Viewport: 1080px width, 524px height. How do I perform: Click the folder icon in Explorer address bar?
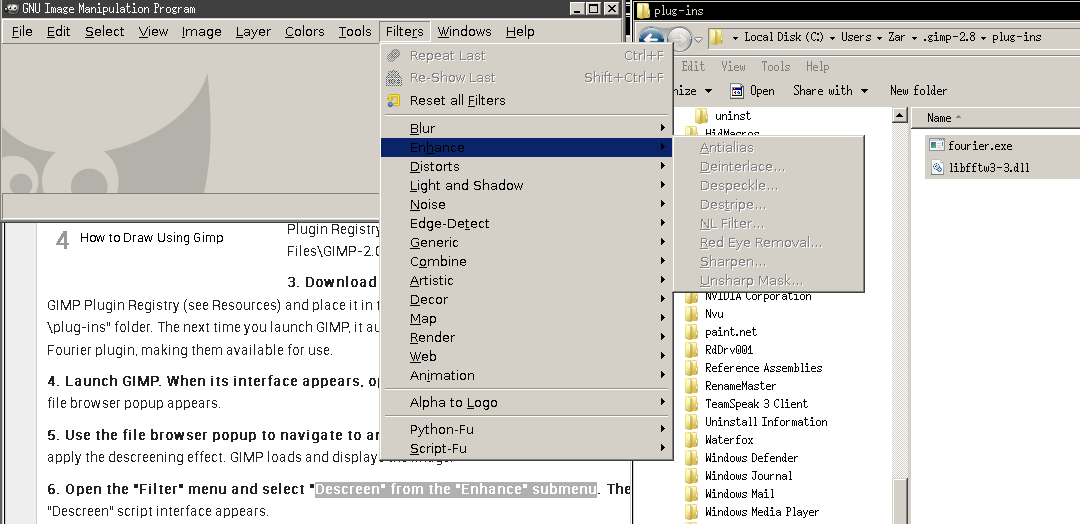point(716,37)
